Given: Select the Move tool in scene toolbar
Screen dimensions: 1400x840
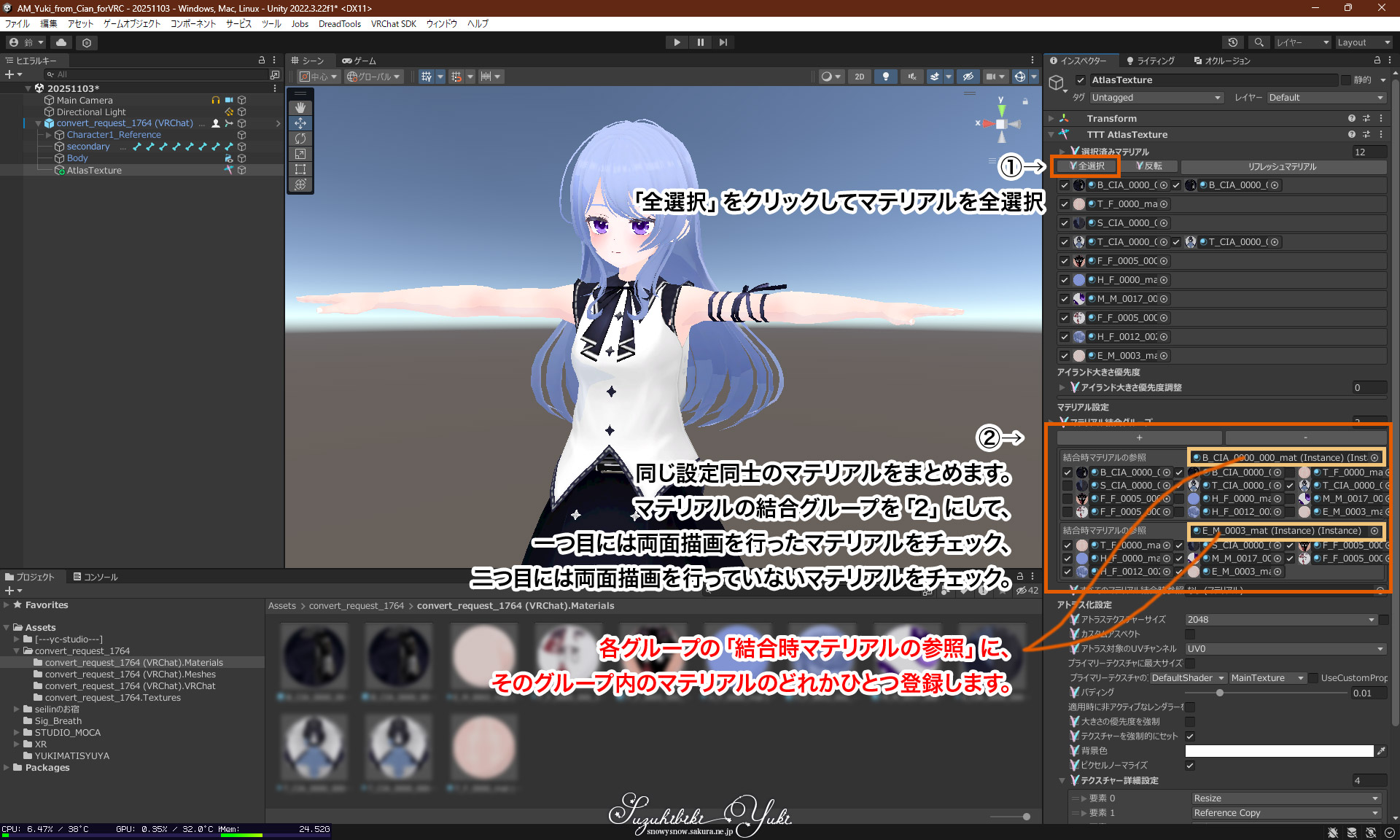Looking at the screenshot, I should [x=300, y=123].
